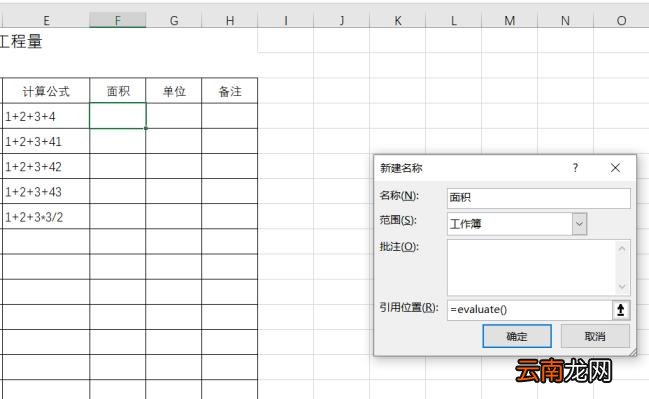The width and height of the screenshot is (649, 399).
Task: Select the cell containing 1+2+3+4
Action: pos(46,116)
